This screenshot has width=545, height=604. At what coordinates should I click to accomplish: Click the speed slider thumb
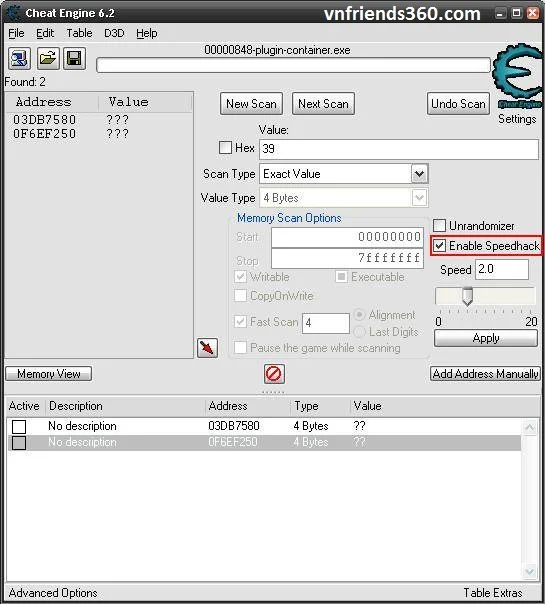click(467, 296)
